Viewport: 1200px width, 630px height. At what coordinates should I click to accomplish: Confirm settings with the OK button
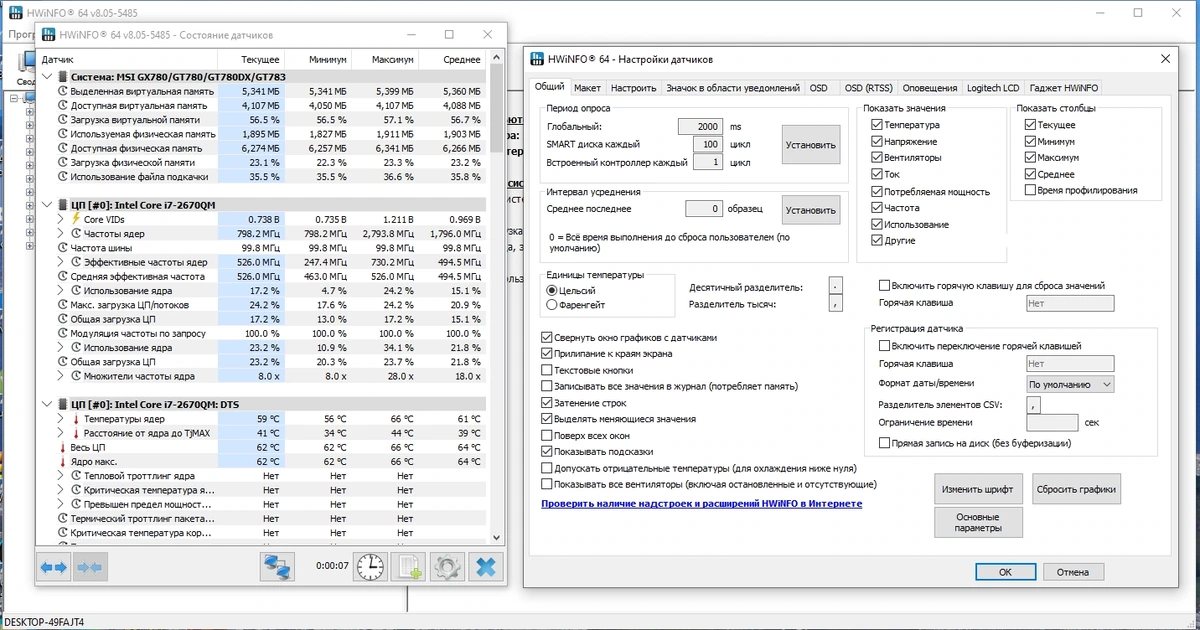1004,572
